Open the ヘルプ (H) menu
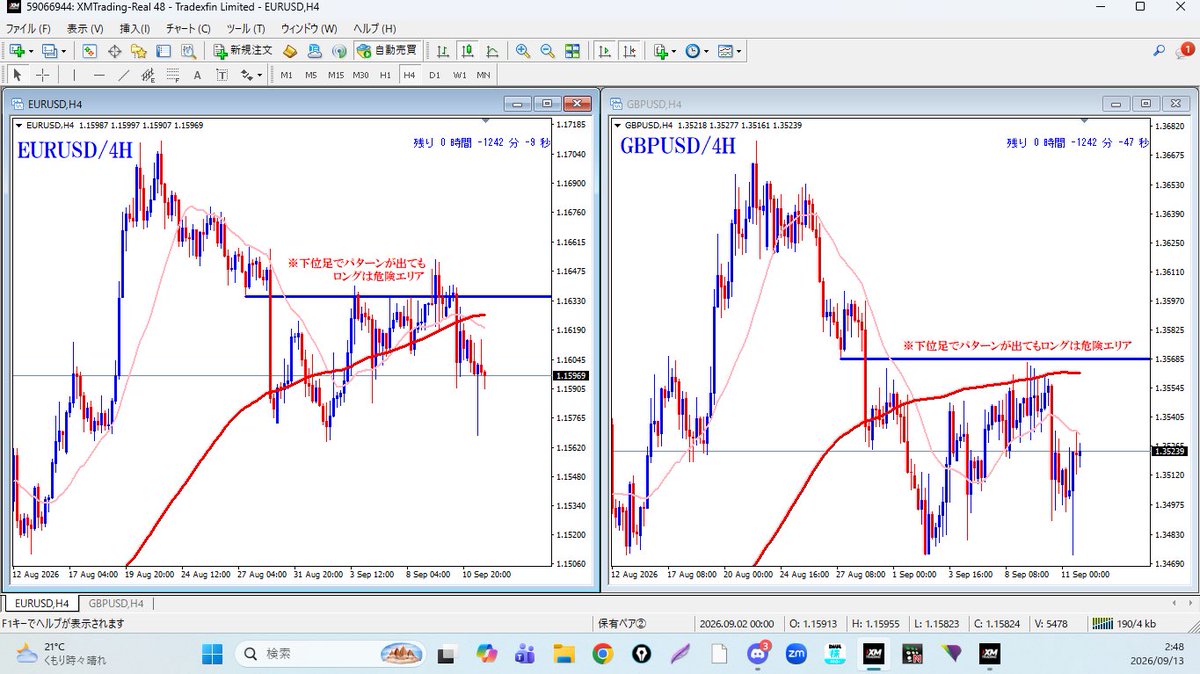Viewport: 1200px width, 674px height. (375, 28)
